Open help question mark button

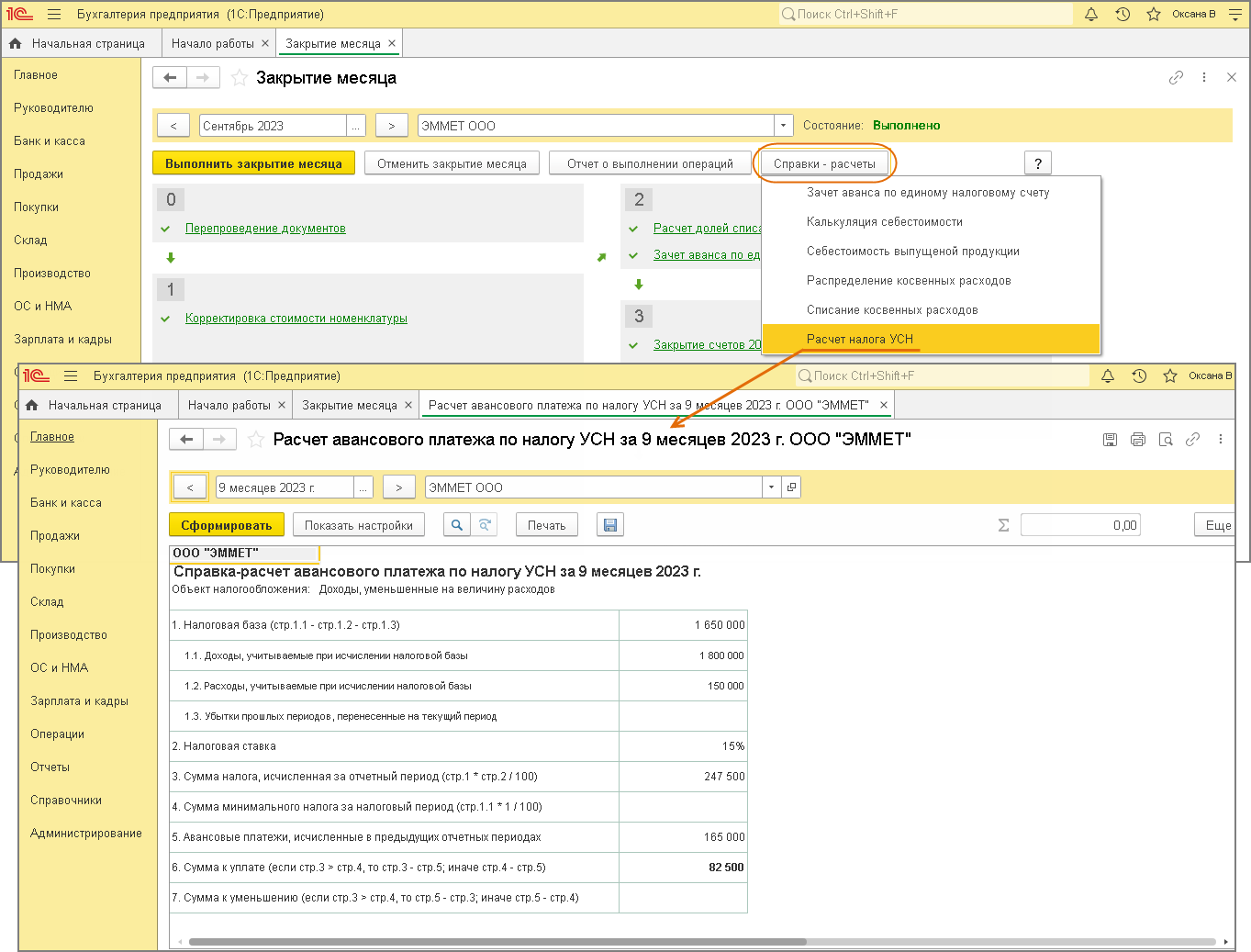pyautogui.click(x=1038, y=163)
